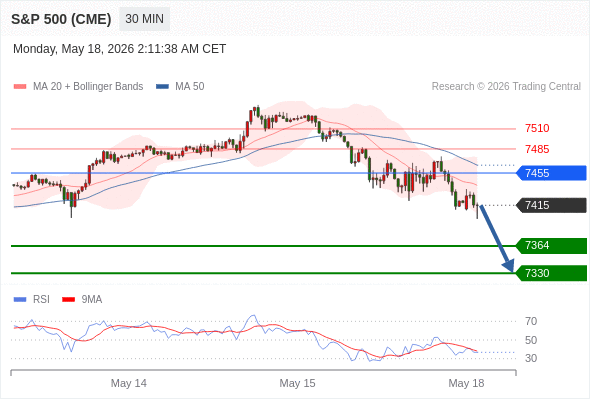Screen dimensions: 590x400
Task: Click the 9MA red legend swatch
Action: (68, 300)
